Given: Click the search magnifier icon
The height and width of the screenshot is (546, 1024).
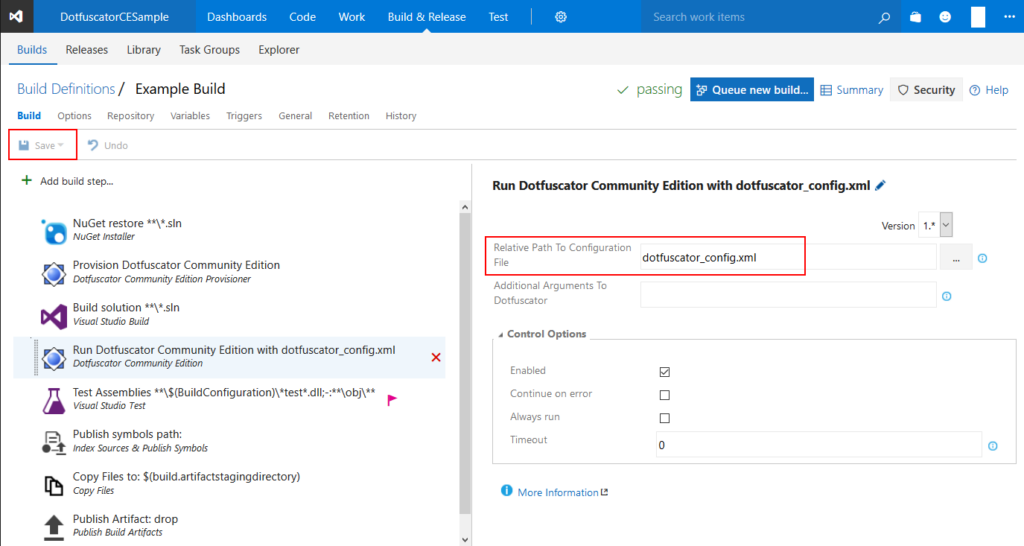Looking at the screenshot, I should click(884, 18).
